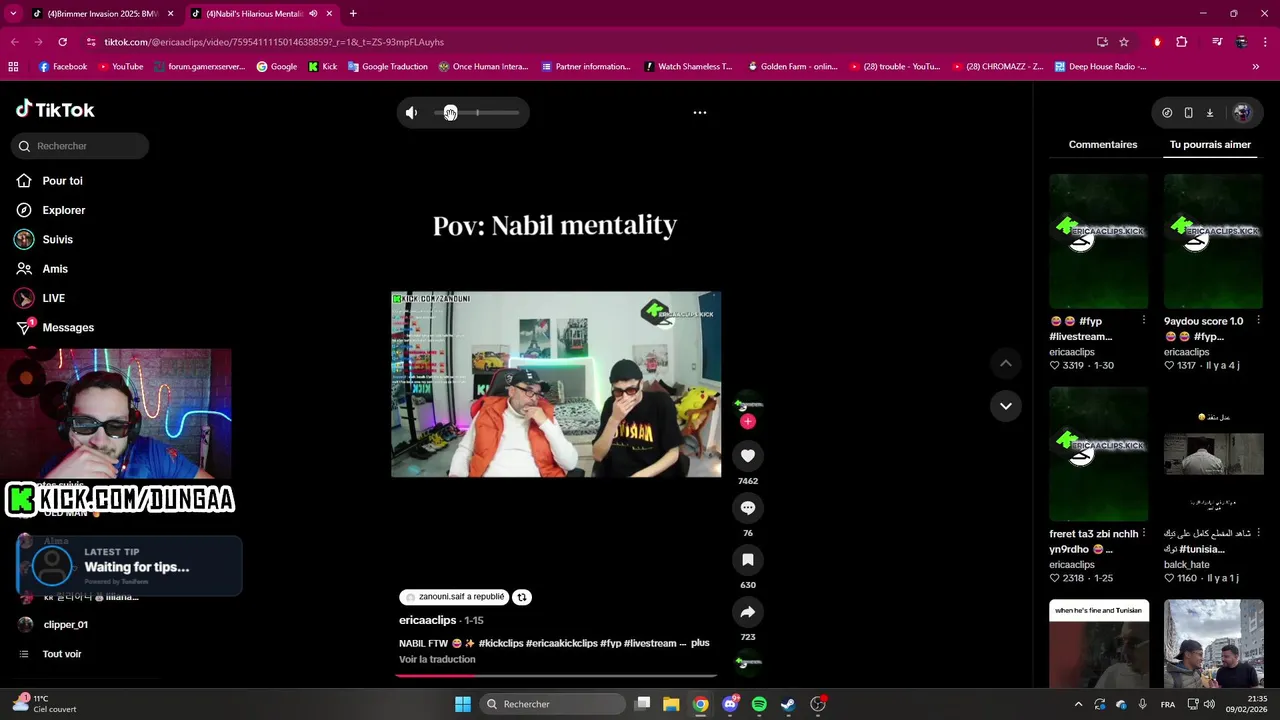Switch to Commentaires tab

[x=1102, y=145]
